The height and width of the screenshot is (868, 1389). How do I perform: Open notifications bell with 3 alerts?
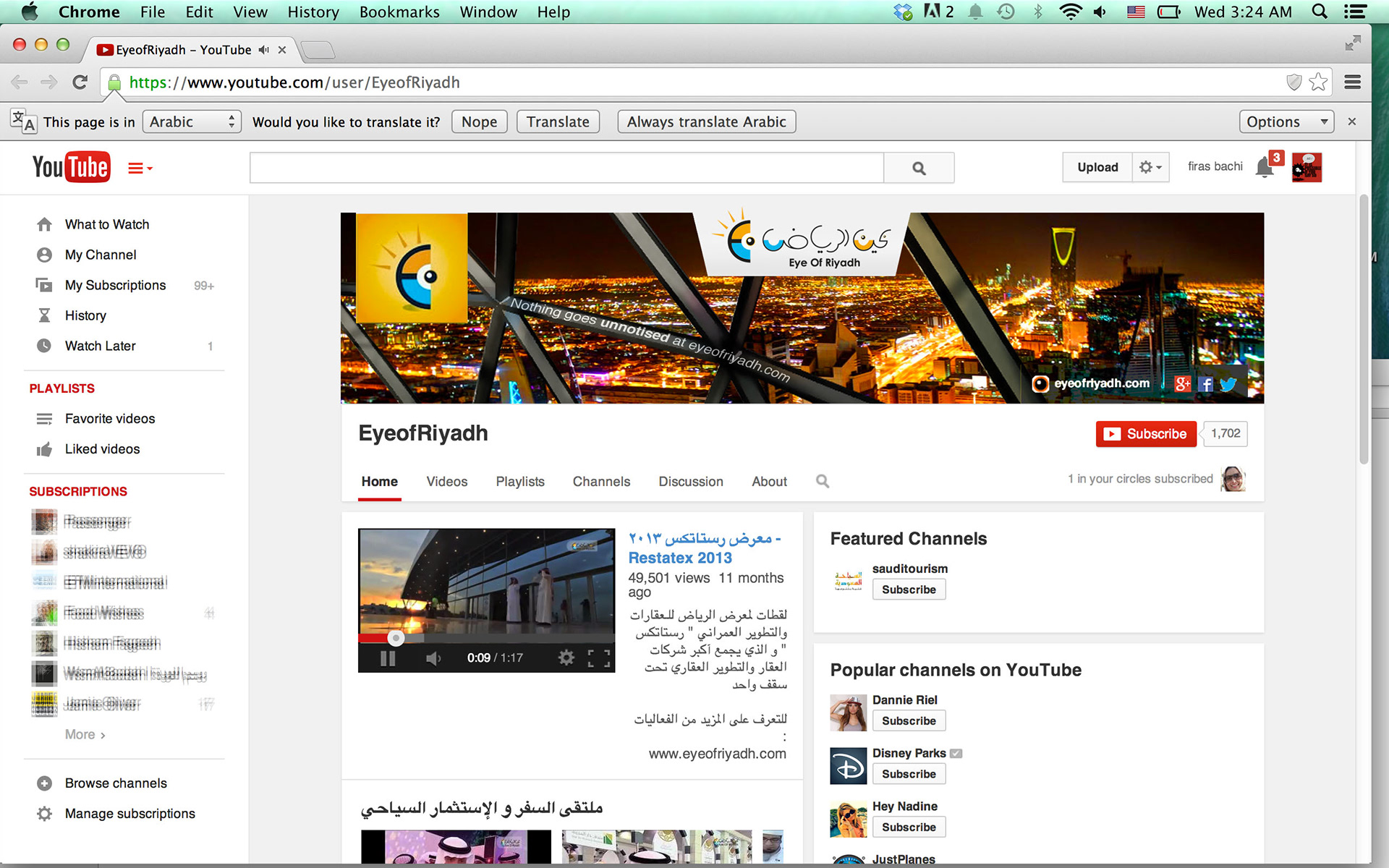tap(1264, 167)
